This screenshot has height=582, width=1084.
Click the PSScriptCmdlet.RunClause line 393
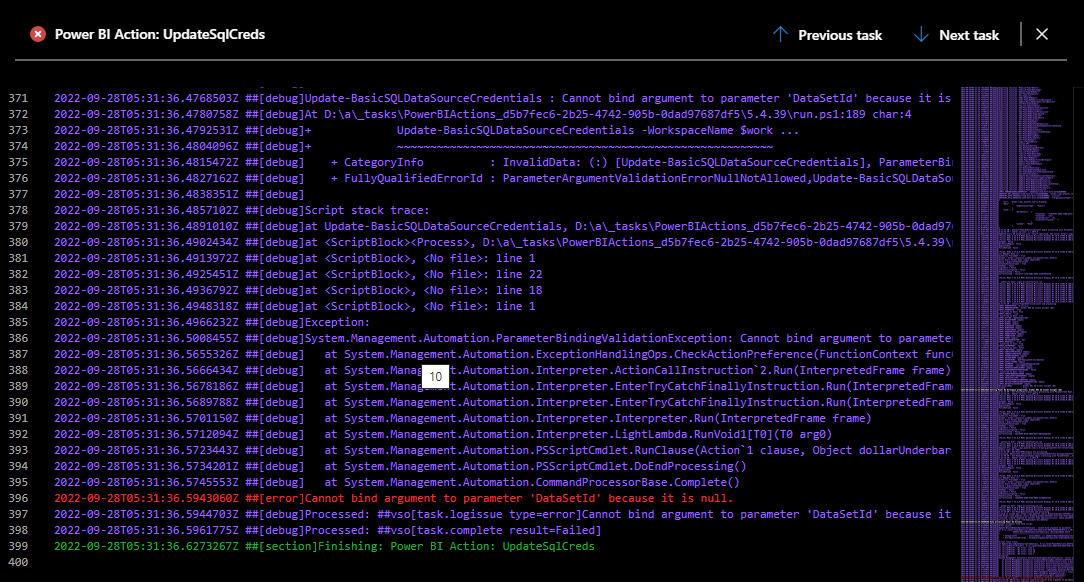click(503, 450)
